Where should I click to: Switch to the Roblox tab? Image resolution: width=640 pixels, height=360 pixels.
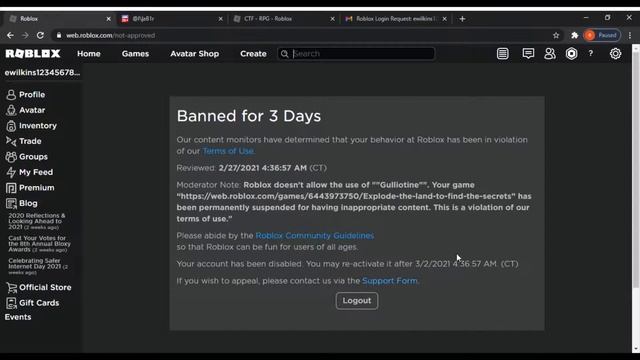pos(60,19)
